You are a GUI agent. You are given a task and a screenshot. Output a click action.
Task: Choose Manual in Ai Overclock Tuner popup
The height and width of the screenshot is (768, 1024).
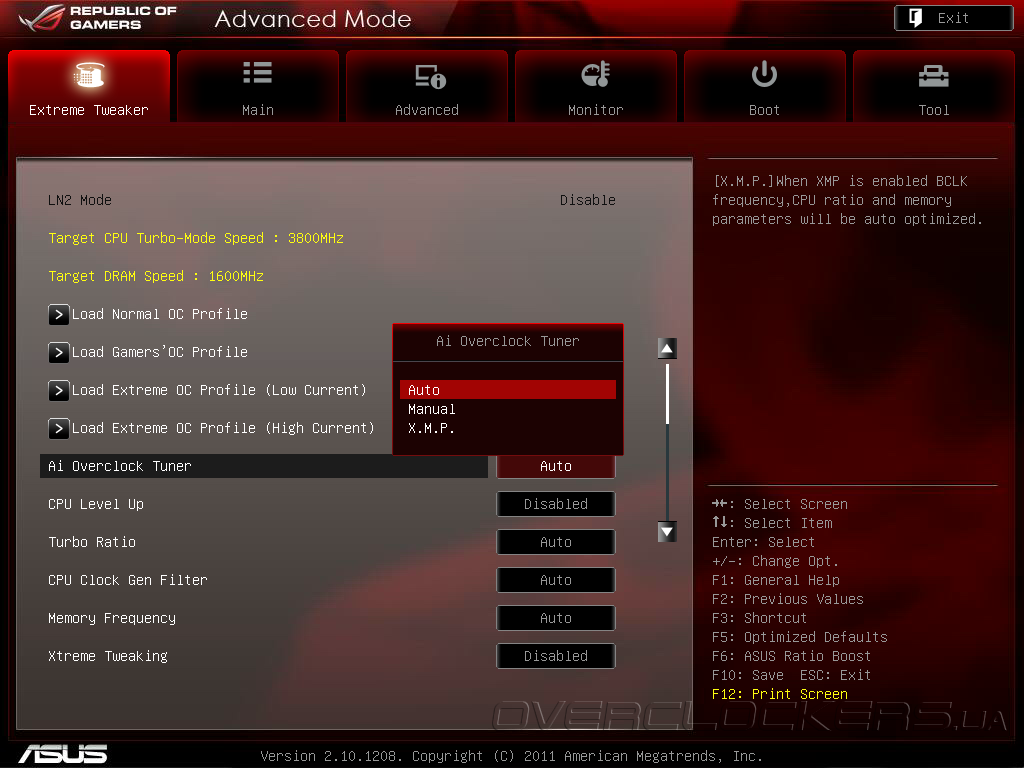tap(507, 409)
